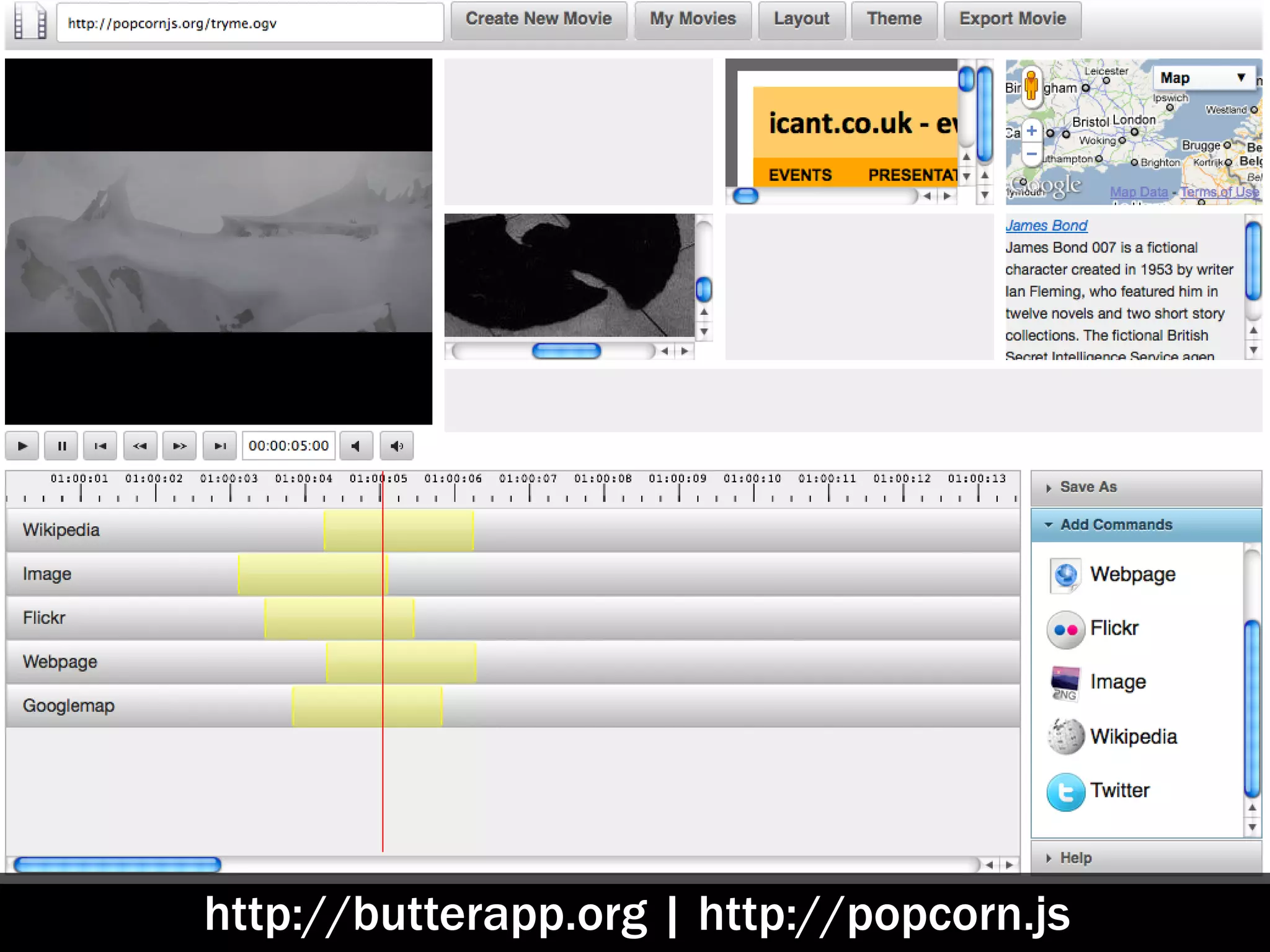
Task: Click the volume up speaker icon
Action: point(397,446)
